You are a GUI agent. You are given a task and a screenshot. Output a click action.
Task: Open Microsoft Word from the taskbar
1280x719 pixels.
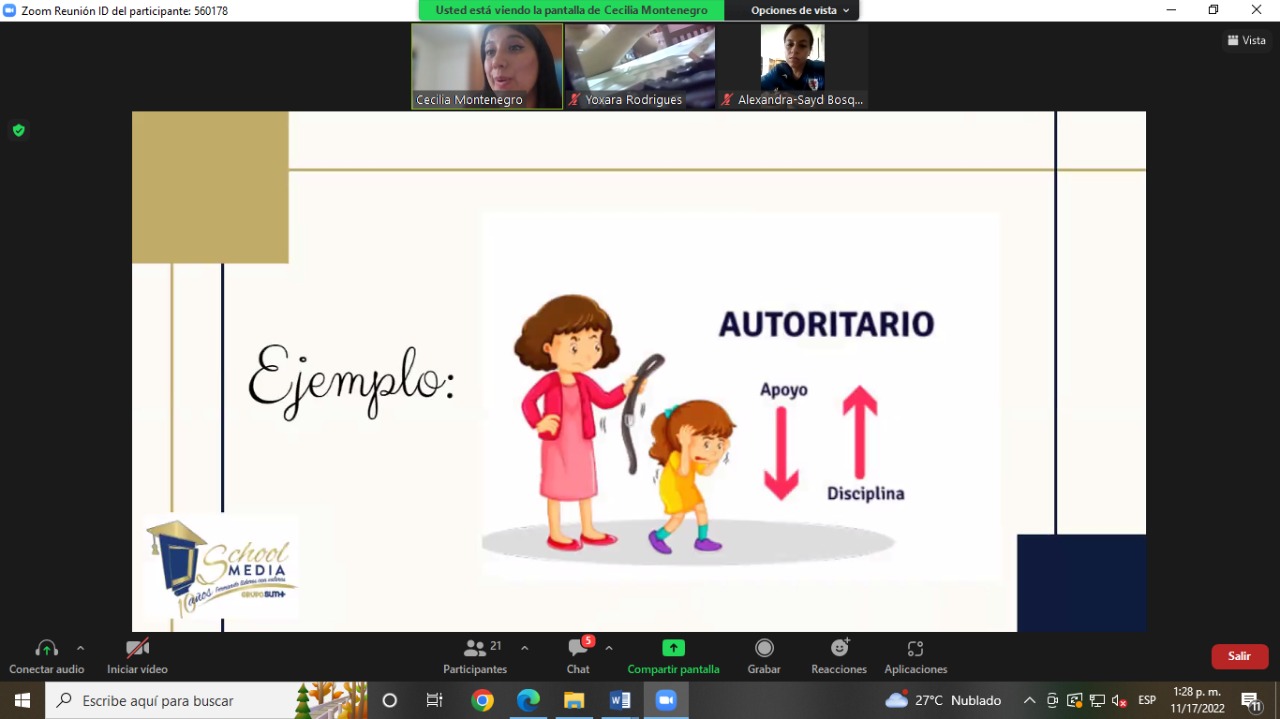tap(620, 700)
